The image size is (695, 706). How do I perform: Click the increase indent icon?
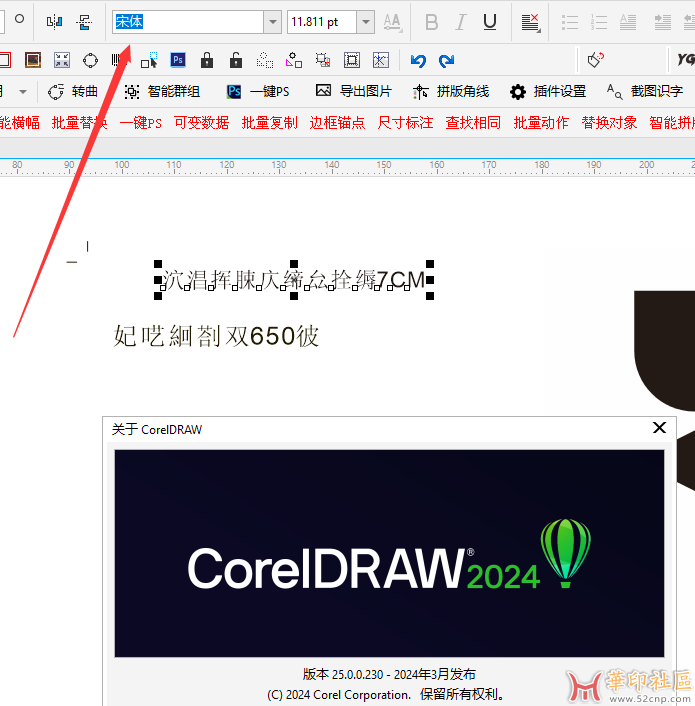pyautogui.click(x=663, y=22)
